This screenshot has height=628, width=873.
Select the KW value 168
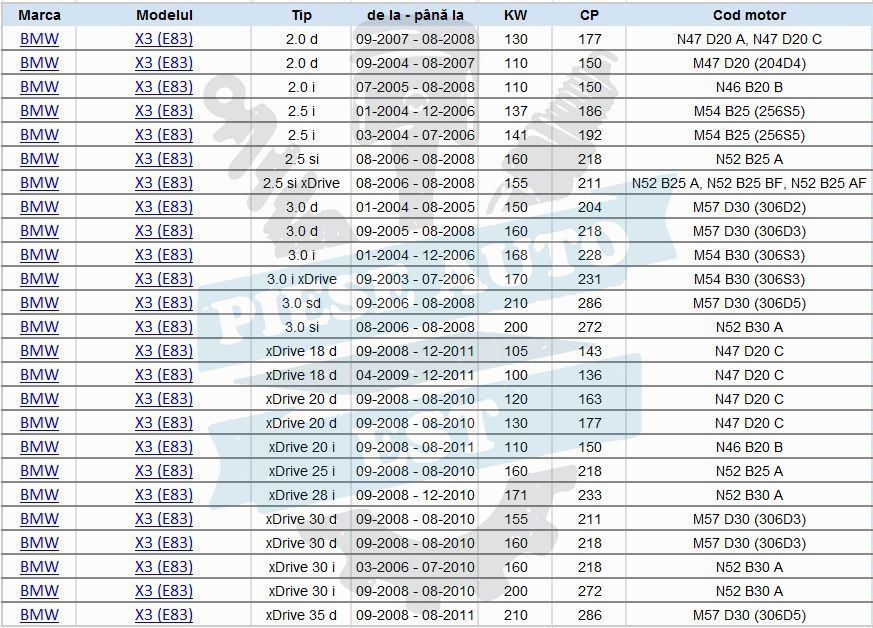click(515, 256)
